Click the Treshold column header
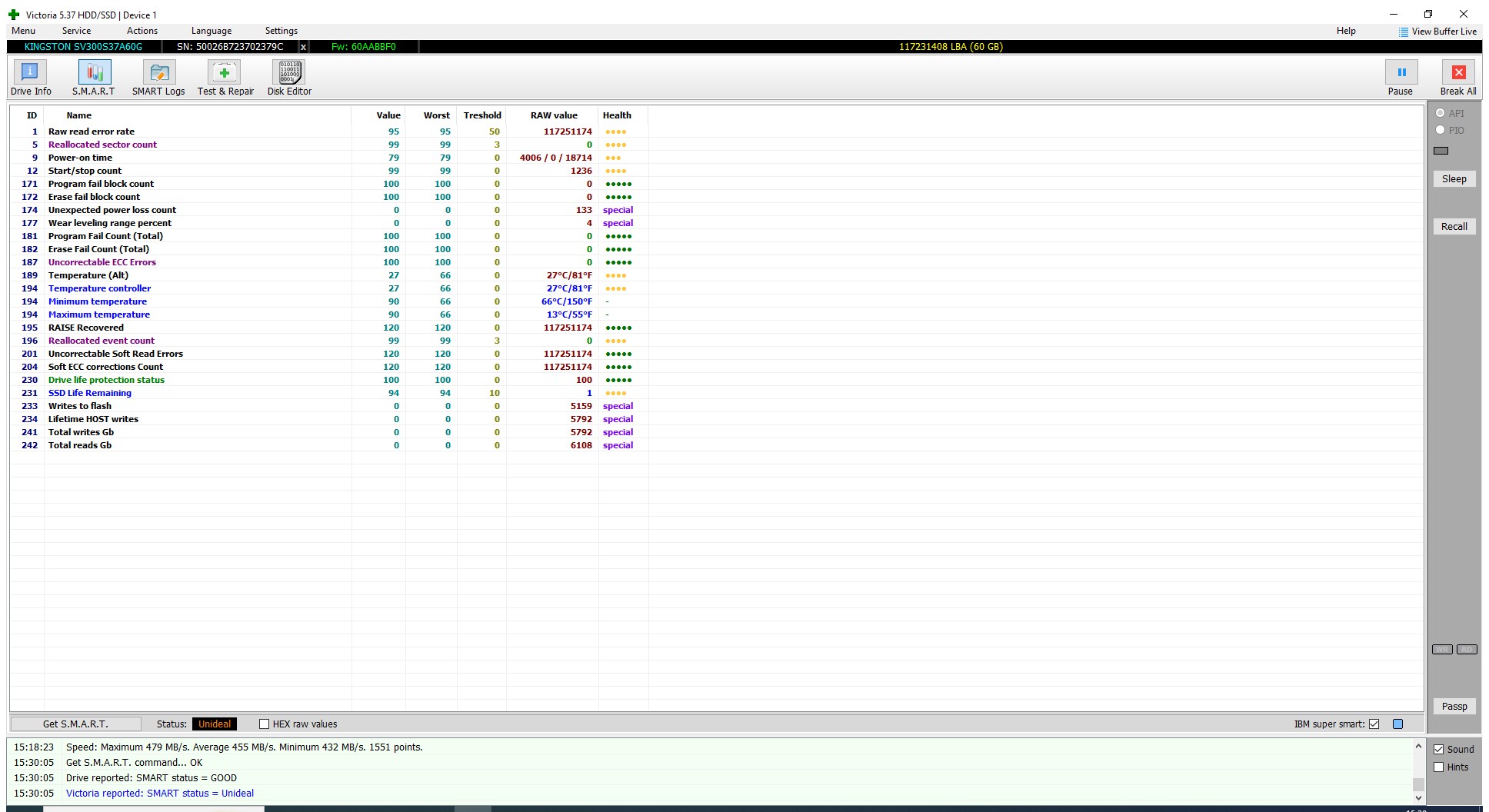This screenshot has height=812, width=1489. (482, 115)
